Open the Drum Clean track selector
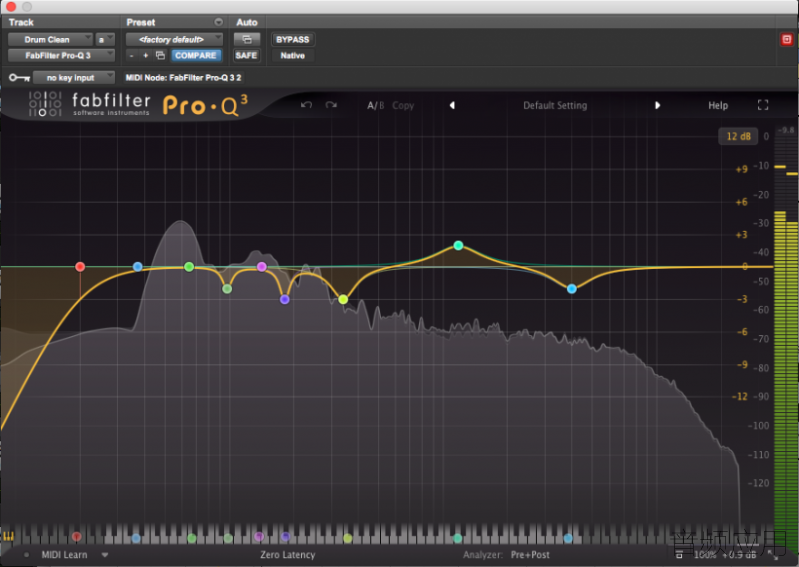This screenshot has height=567, width=799. (50, 39)
